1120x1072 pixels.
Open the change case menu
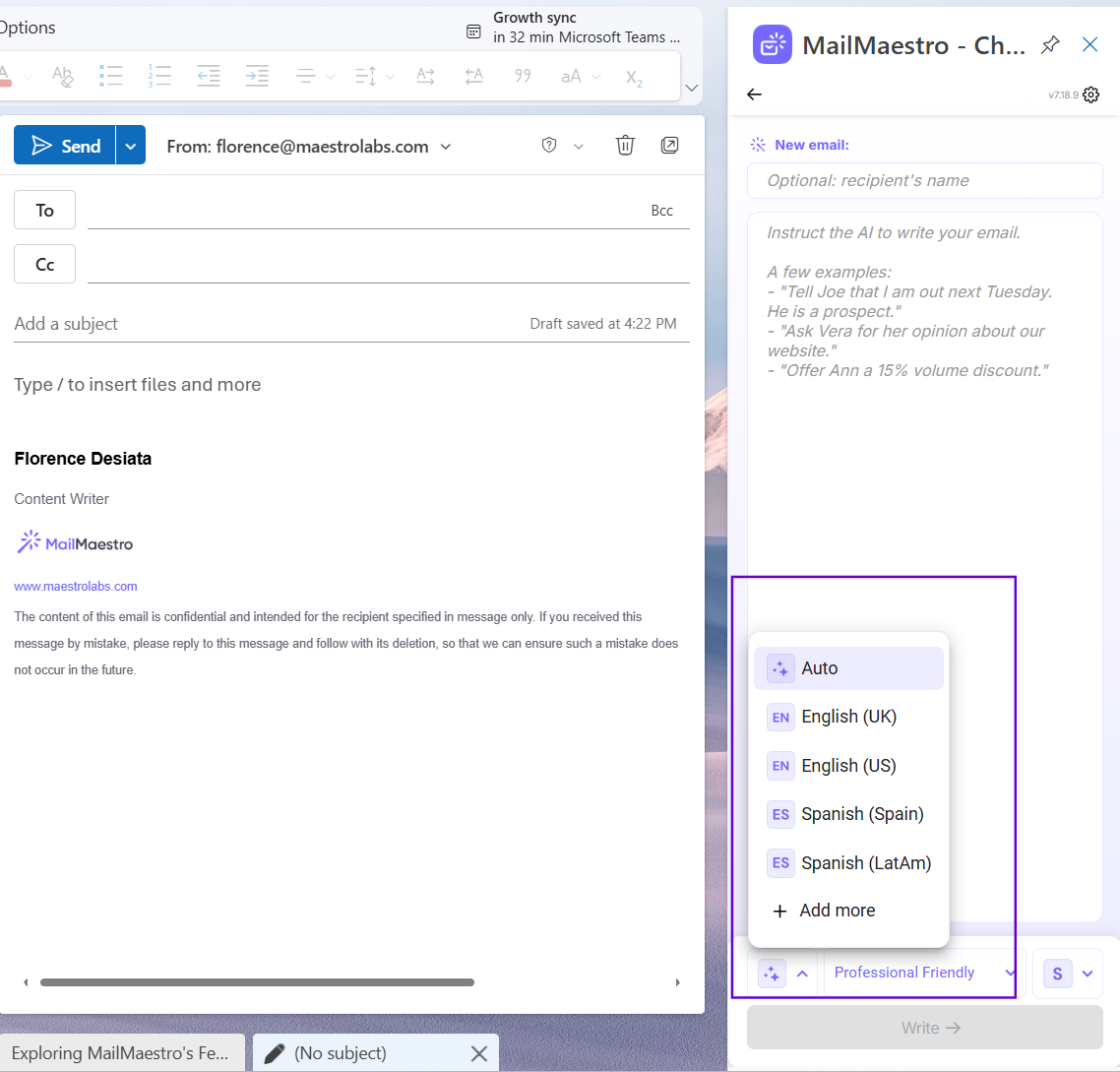[x=580, y=76]
